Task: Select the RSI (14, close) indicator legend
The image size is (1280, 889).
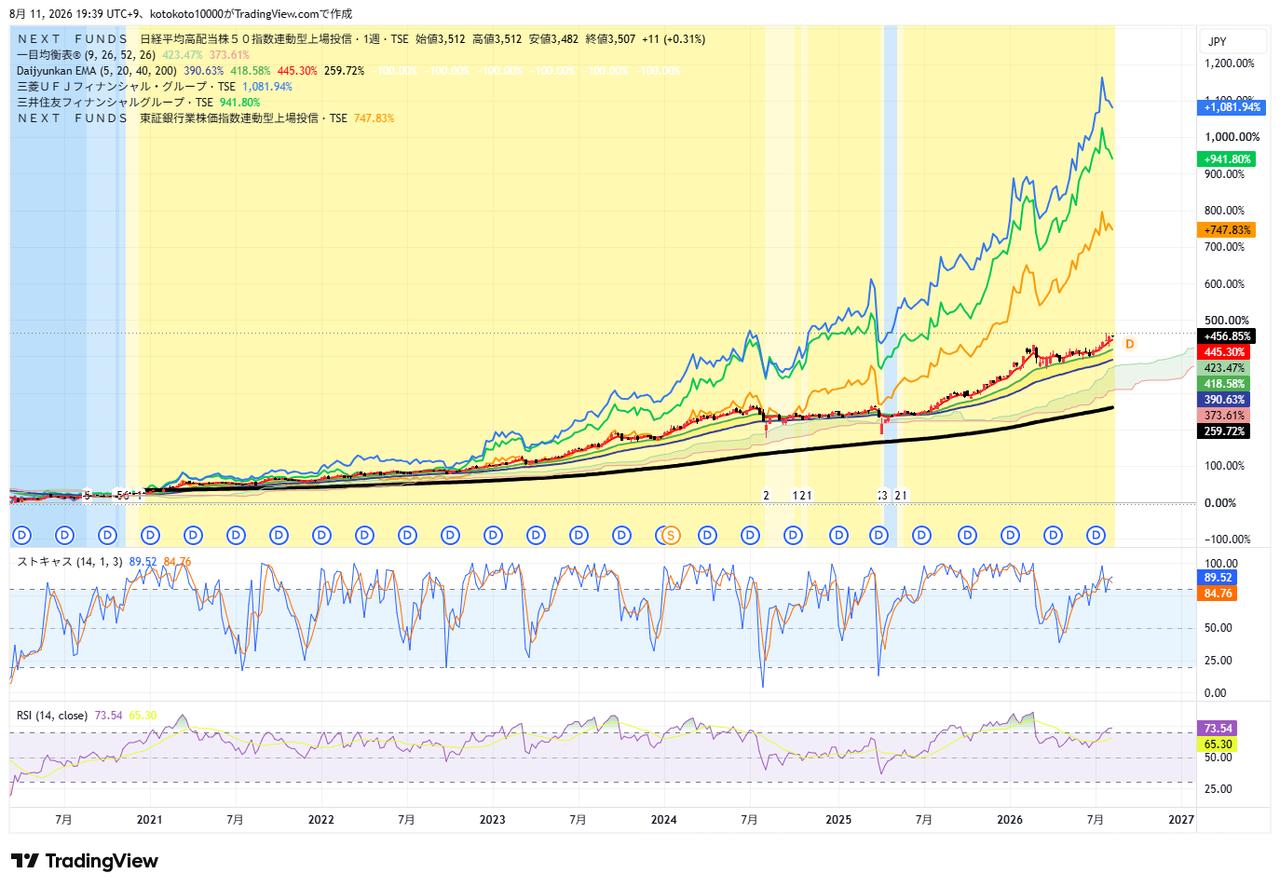Action: tap(52, 715)
